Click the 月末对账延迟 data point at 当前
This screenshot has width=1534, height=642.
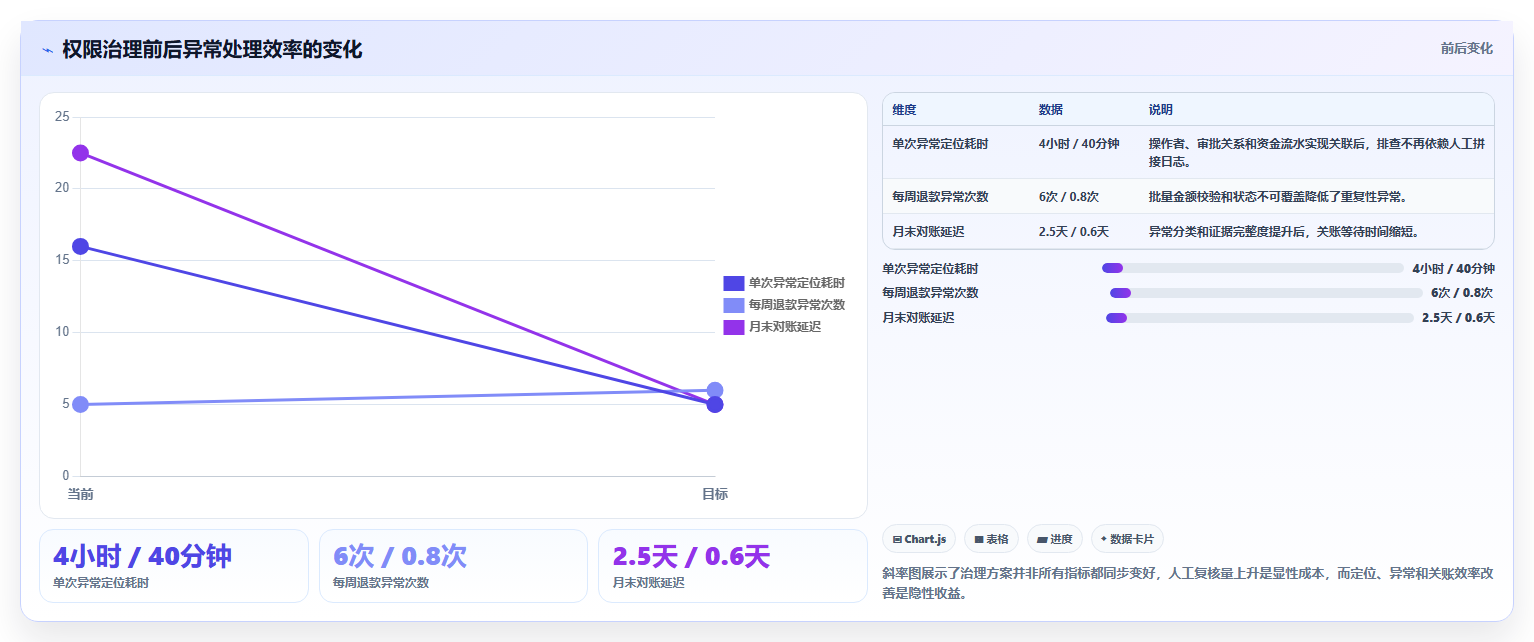point(80,153)
